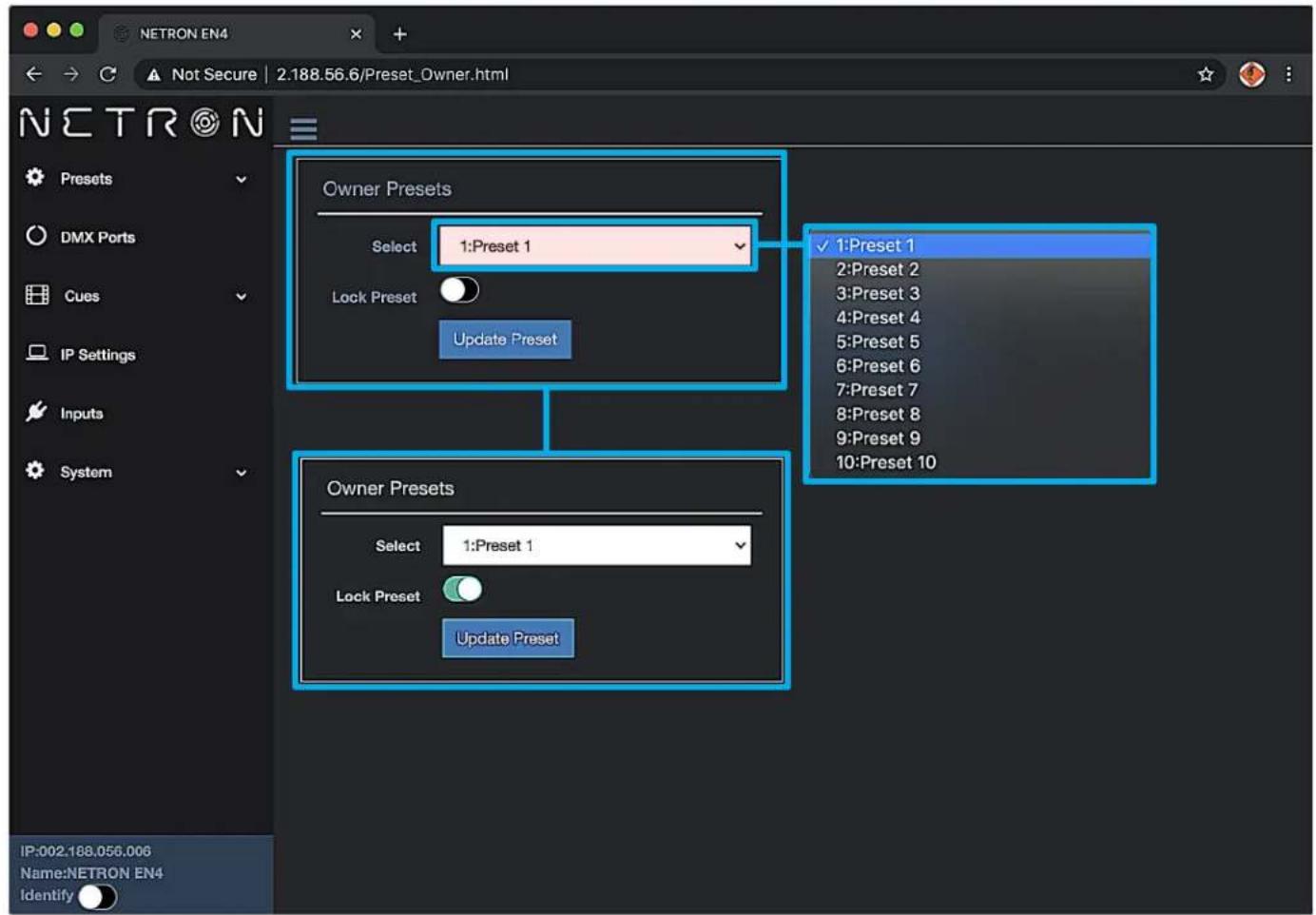The height and width of the screenshot is (915, 1316).
Task: Open the Presets menu label
Action: tap(87, 179)
